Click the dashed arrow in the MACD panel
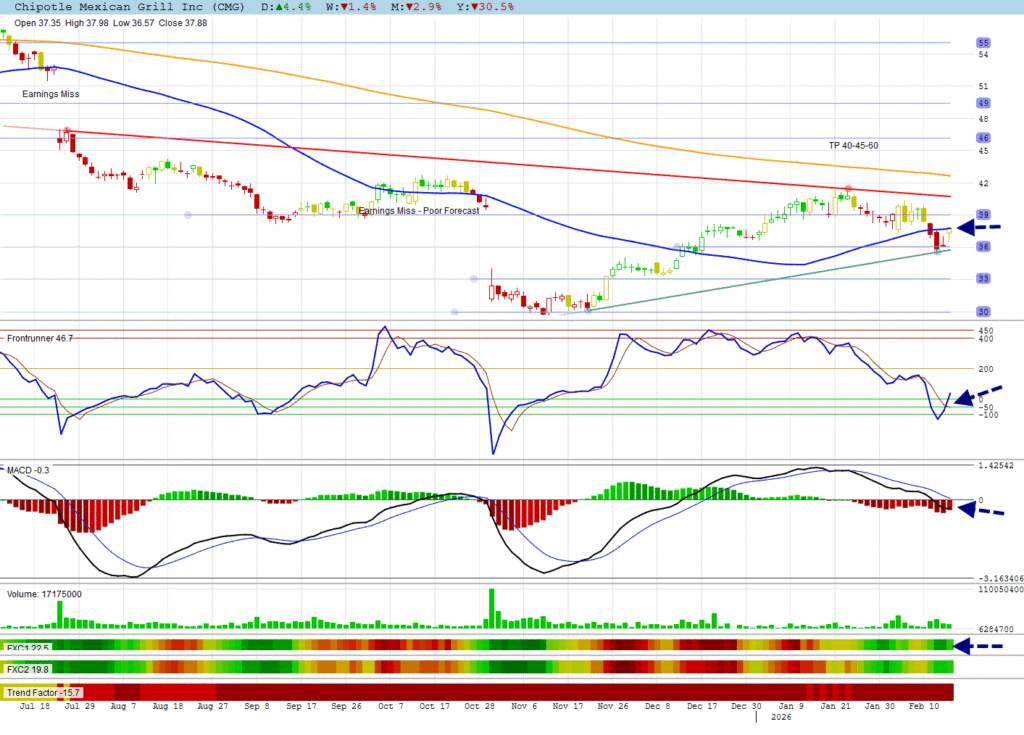The width and height of the screenshot is (1024, 735). pos(979,510)
